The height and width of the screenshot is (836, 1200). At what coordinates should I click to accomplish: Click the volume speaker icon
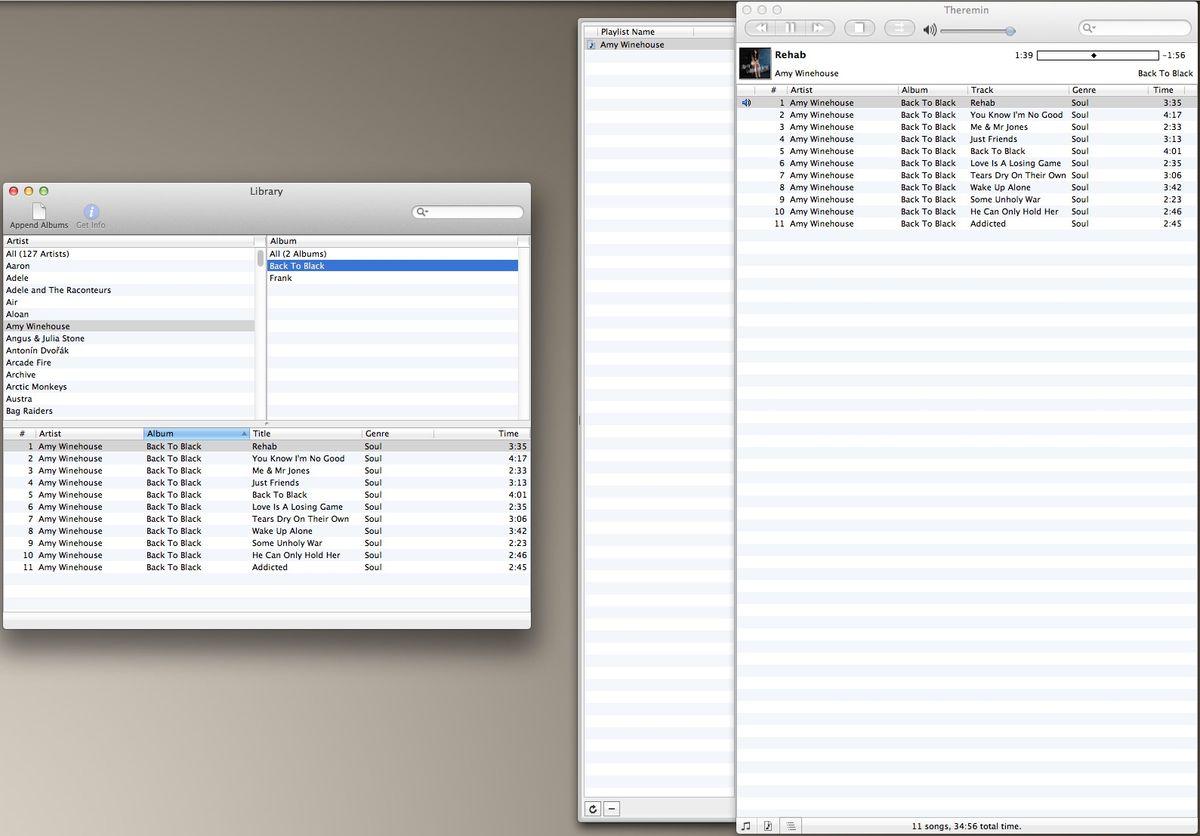click(930, 30)
